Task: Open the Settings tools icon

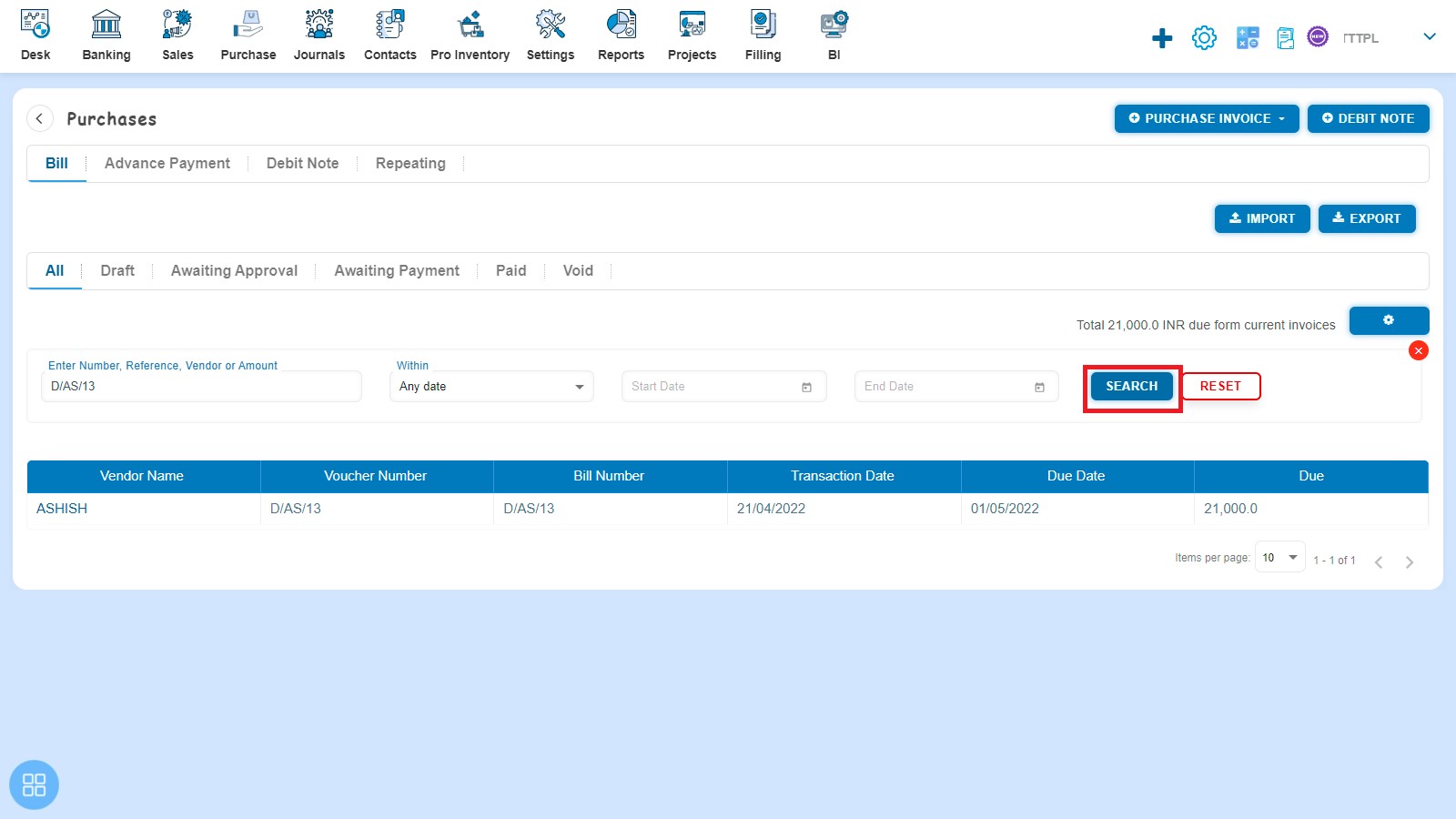Action: (x=551, y=25)
